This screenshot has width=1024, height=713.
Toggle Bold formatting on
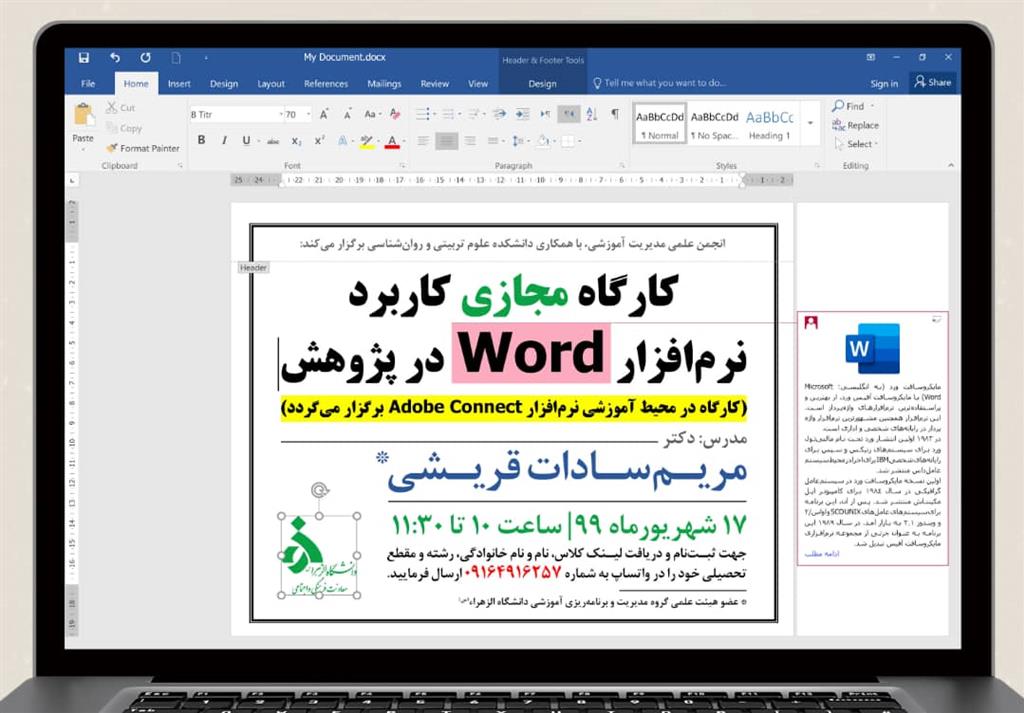tap(201, 140)
